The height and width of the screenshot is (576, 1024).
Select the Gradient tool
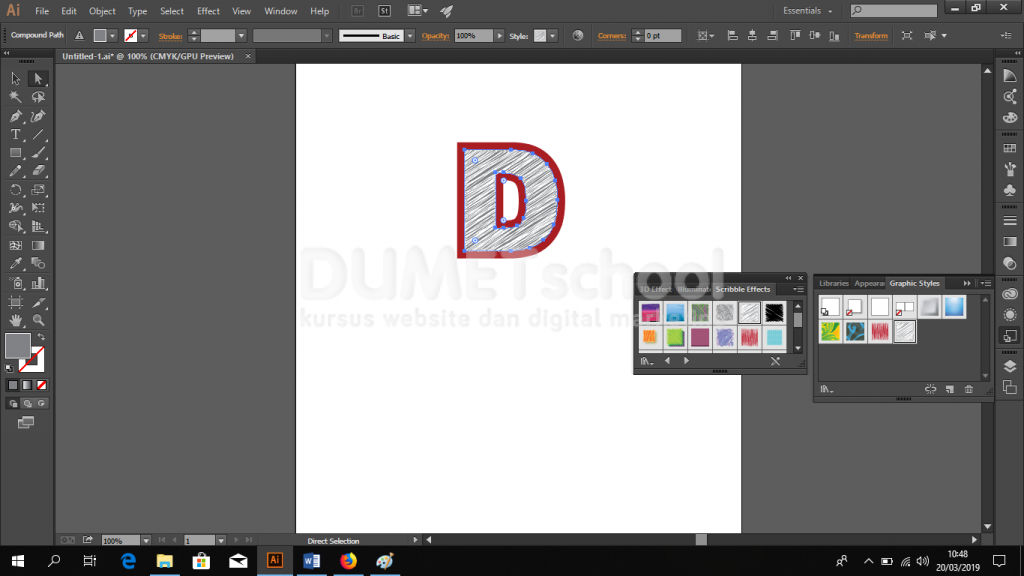pyautogui.click(x=38, y=246)
